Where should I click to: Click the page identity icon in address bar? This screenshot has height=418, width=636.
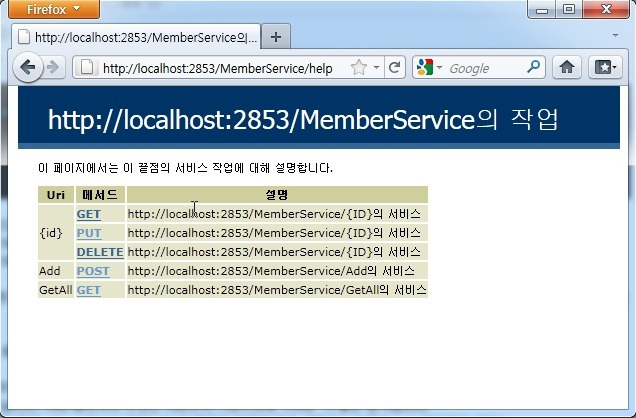87,67
